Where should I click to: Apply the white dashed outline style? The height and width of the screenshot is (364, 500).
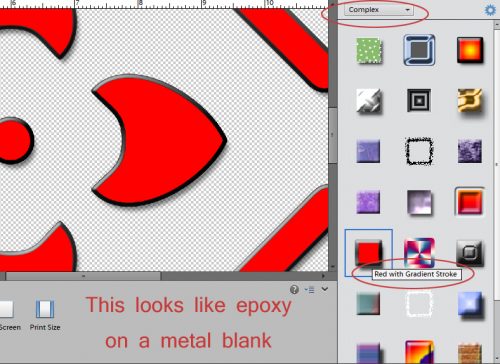point(419,304)
